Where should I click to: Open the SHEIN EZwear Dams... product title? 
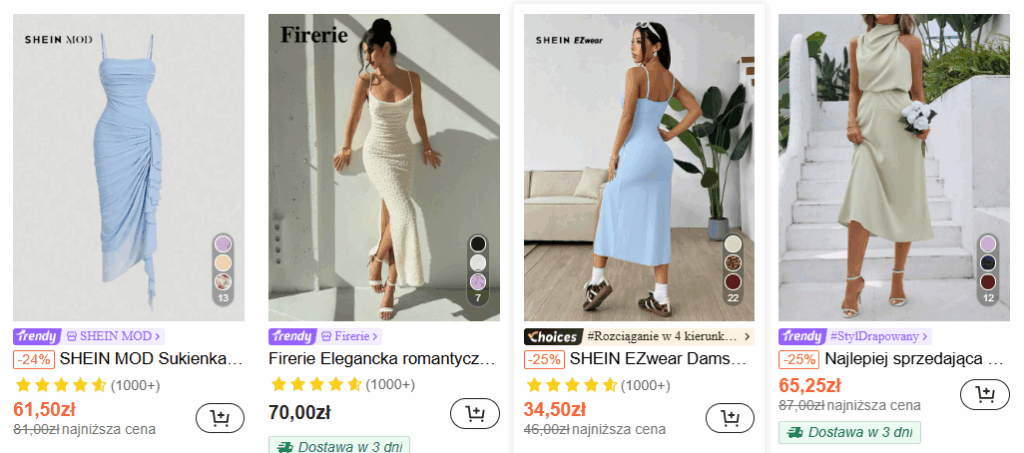(658, 358)
